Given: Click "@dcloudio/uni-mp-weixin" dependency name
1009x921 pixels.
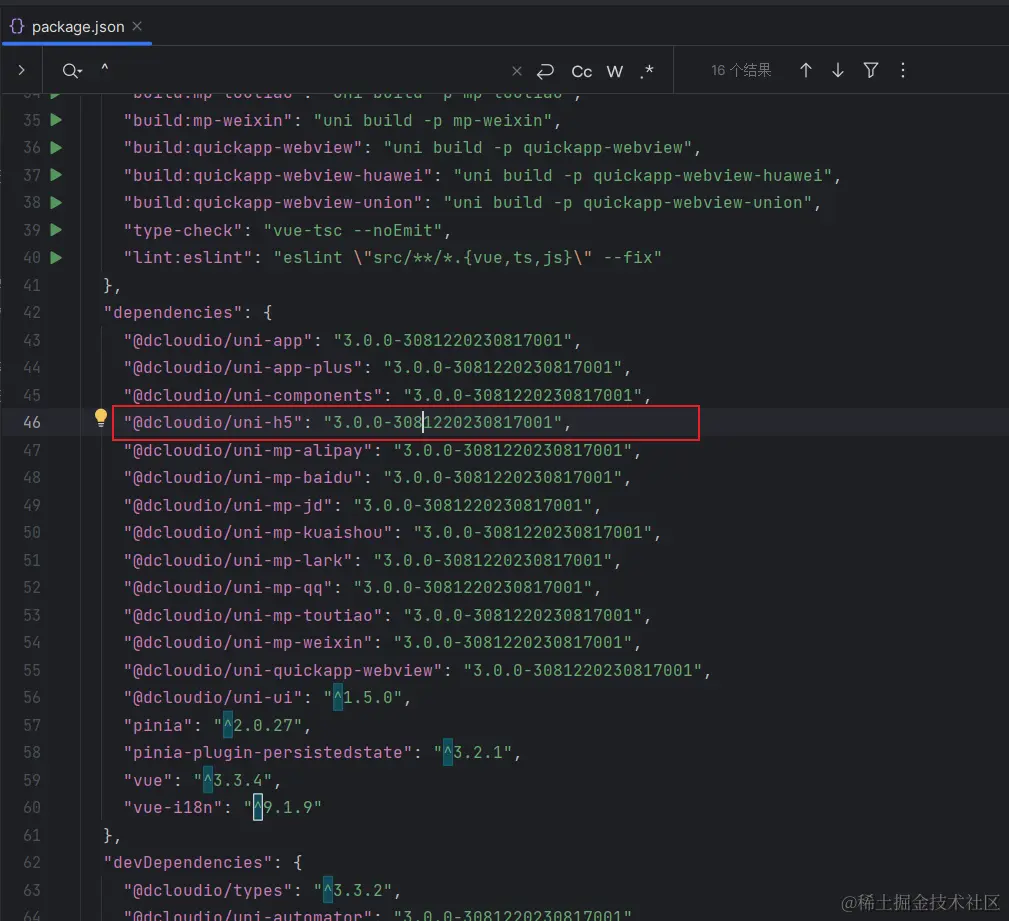Looking at the screenshot, I should [248, 642].
